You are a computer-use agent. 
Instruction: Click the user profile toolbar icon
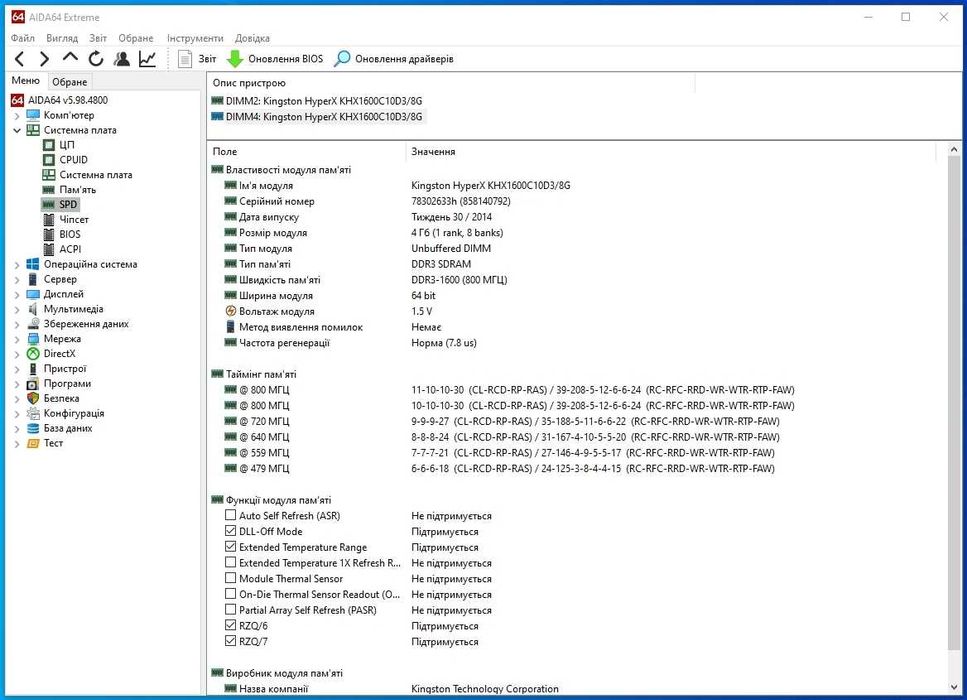[x=122, y=59]
